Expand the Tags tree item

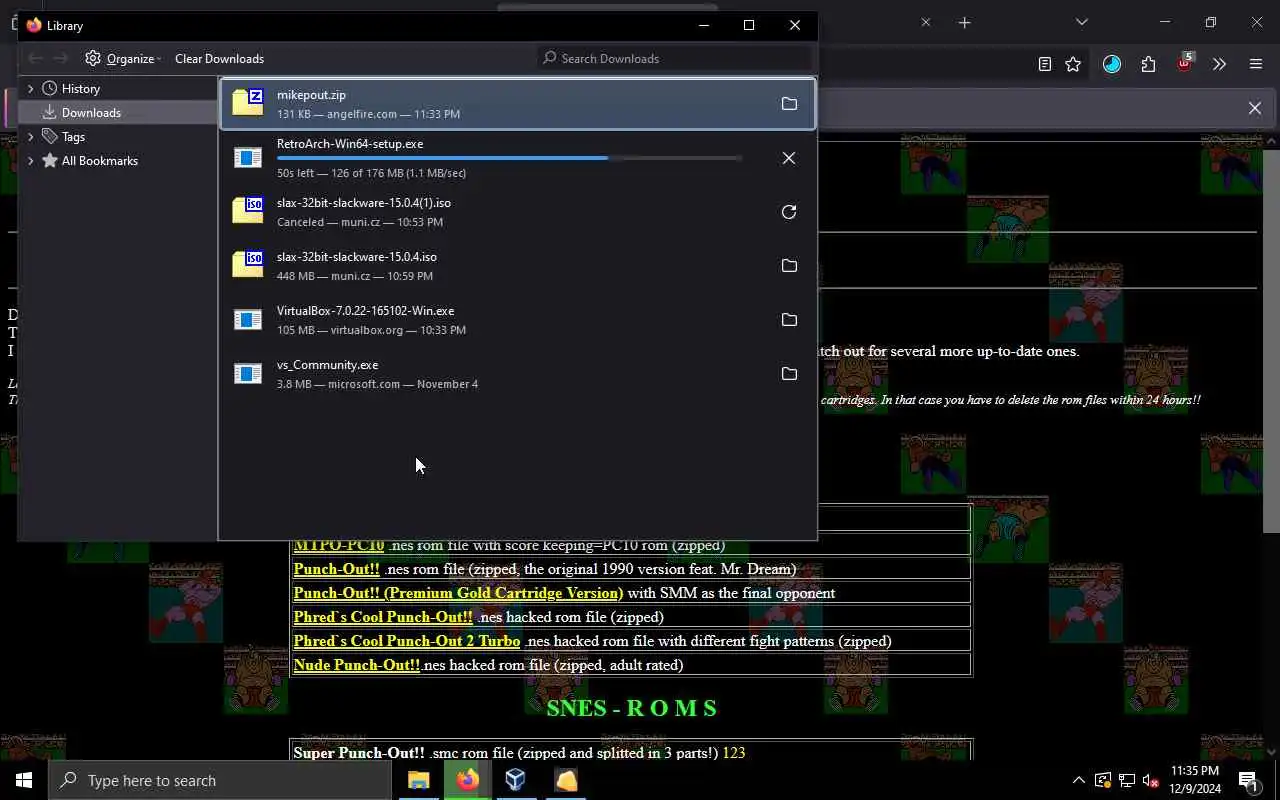(31, 137)
